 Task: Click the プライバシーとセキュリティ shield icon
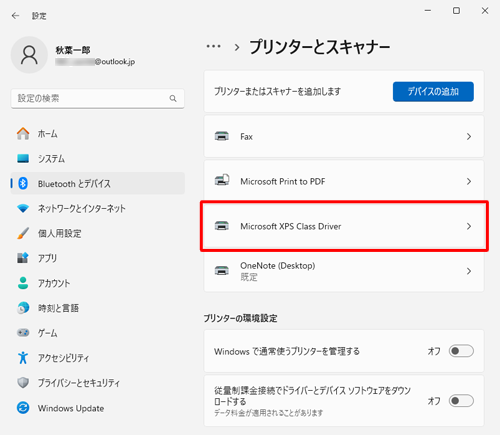(x=23, y=383)
